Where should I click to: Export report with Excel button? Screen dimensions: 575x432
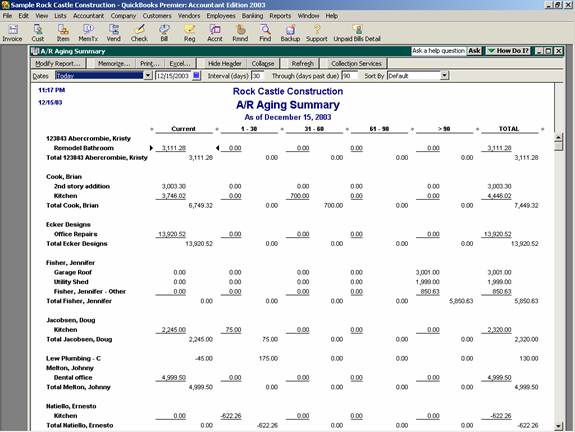(x=180, y=63)
